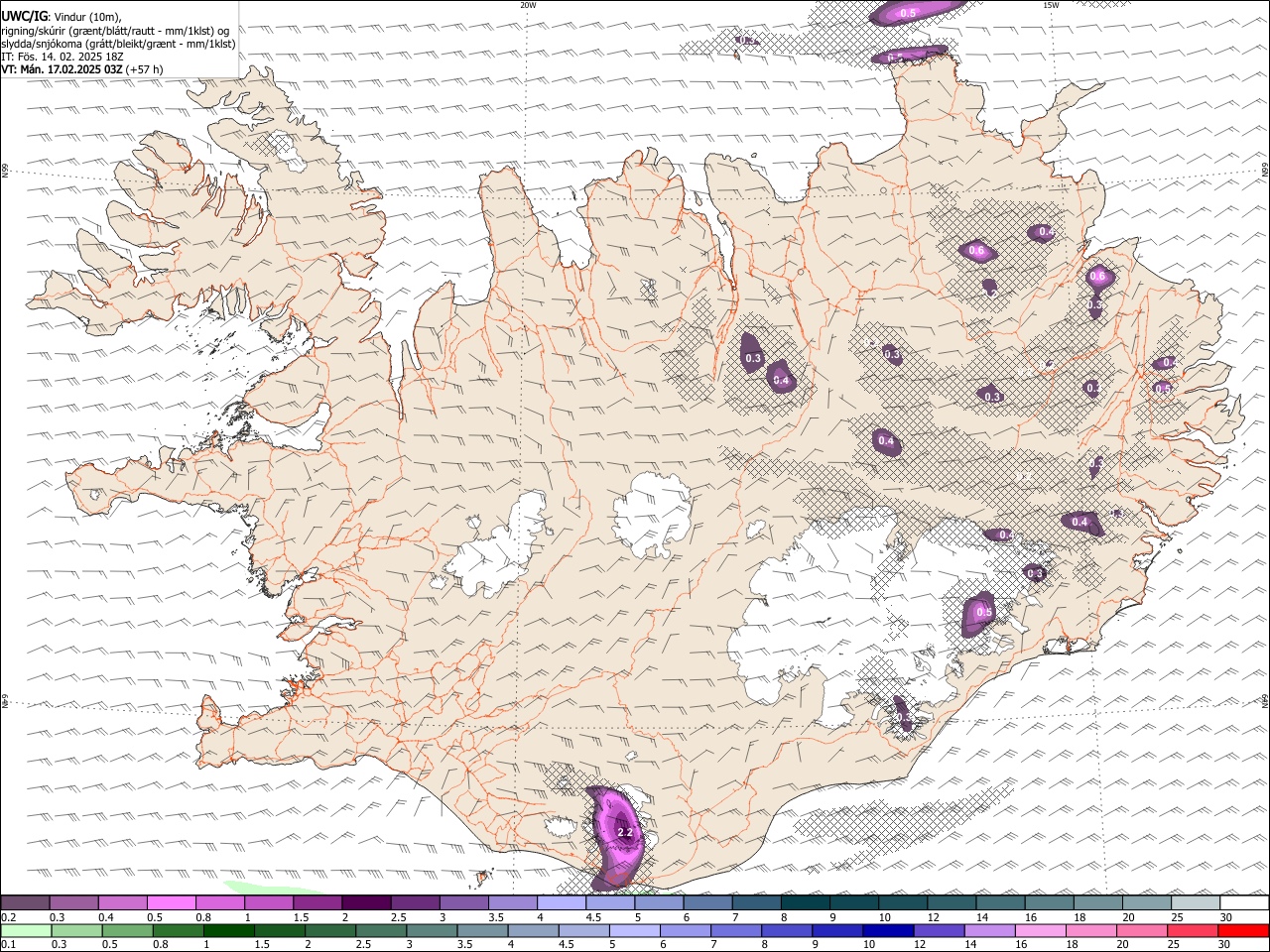Pick the light grey 25 snow scale swatch
The width and height of the screenshot is (1270, 952).
point(1196,902)
